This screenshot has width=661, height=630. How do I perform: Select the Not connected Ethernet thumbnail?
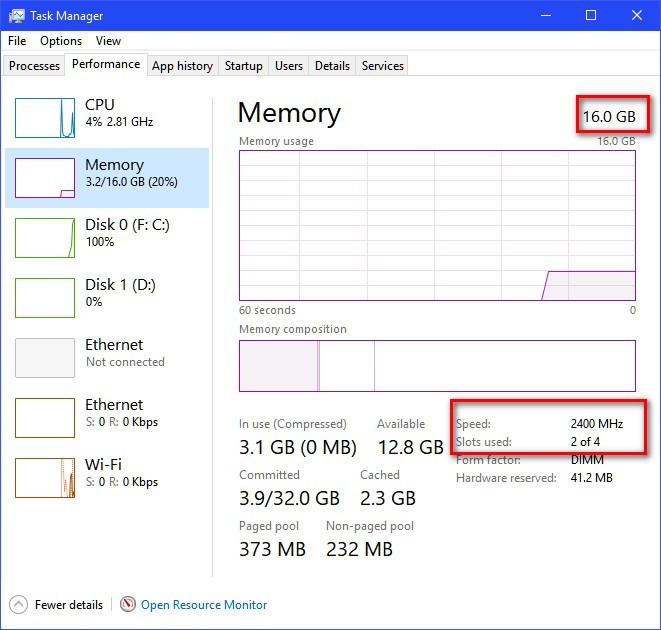click(x=45, y=358)
